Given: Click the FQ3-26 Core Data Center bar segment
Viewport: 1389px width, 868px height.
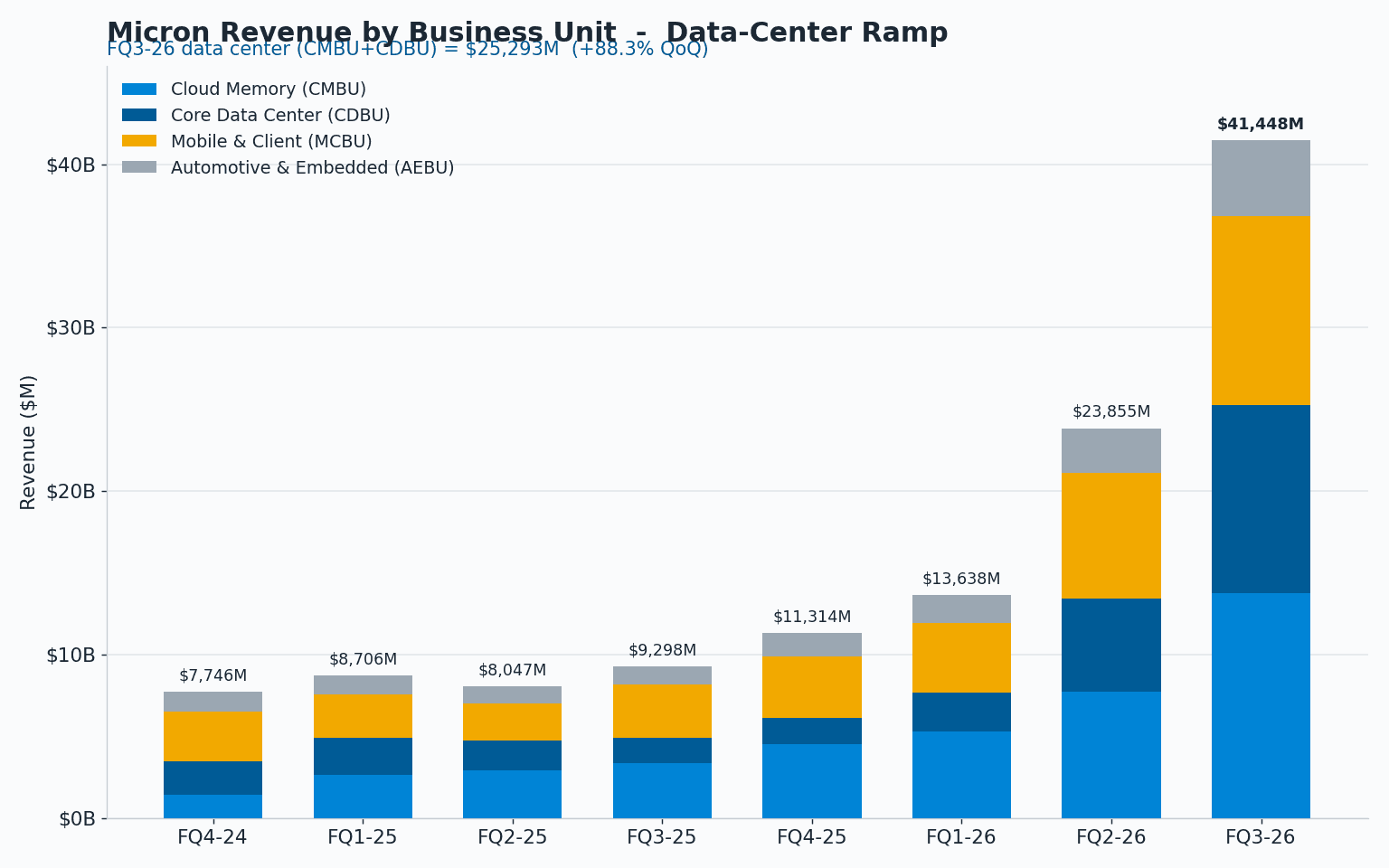Looking at the screenshot, I should coord(1261,499).
